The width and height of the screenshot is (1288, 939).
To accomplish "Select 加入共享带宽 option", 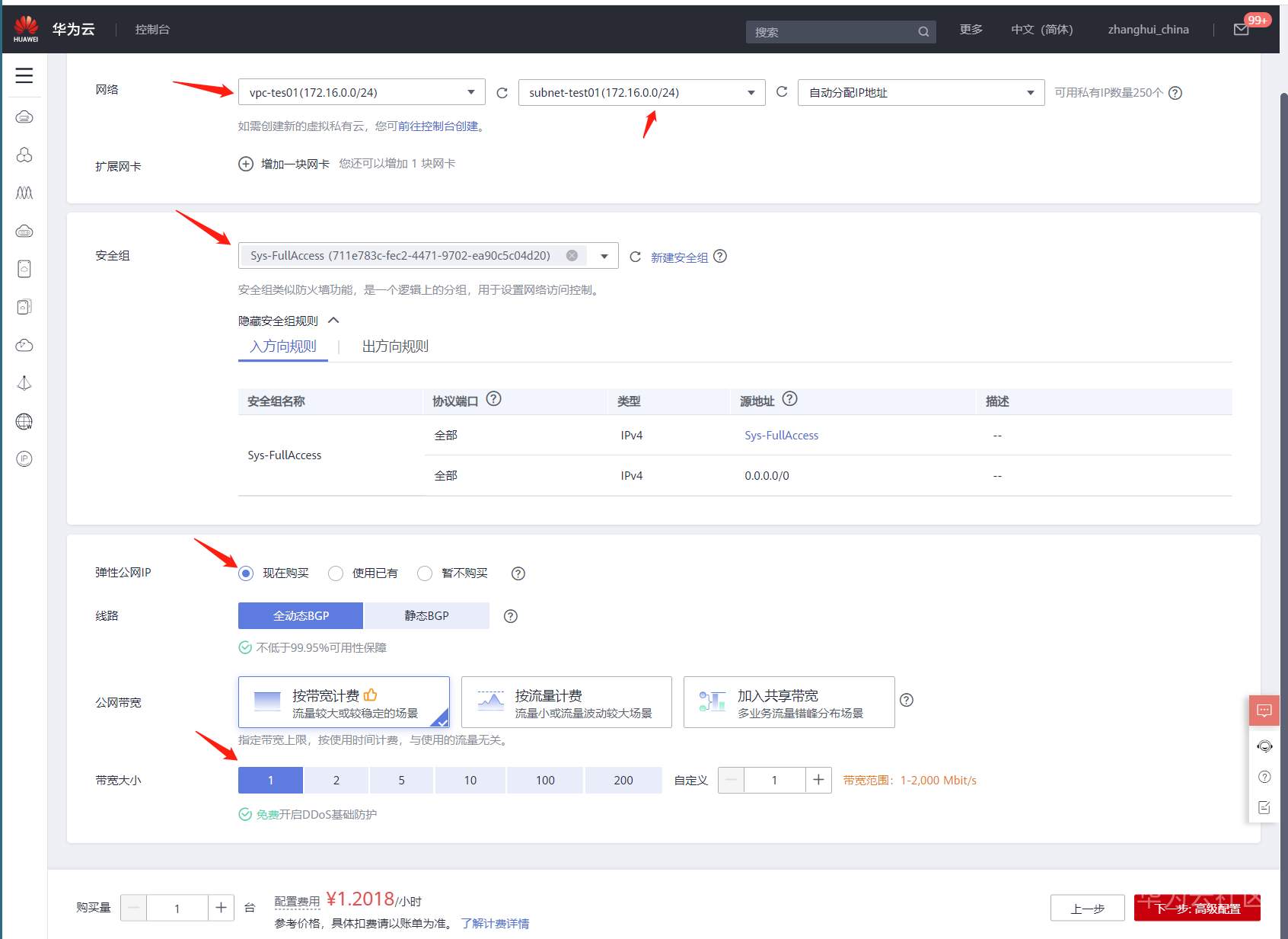I will (x=789, y=702).
